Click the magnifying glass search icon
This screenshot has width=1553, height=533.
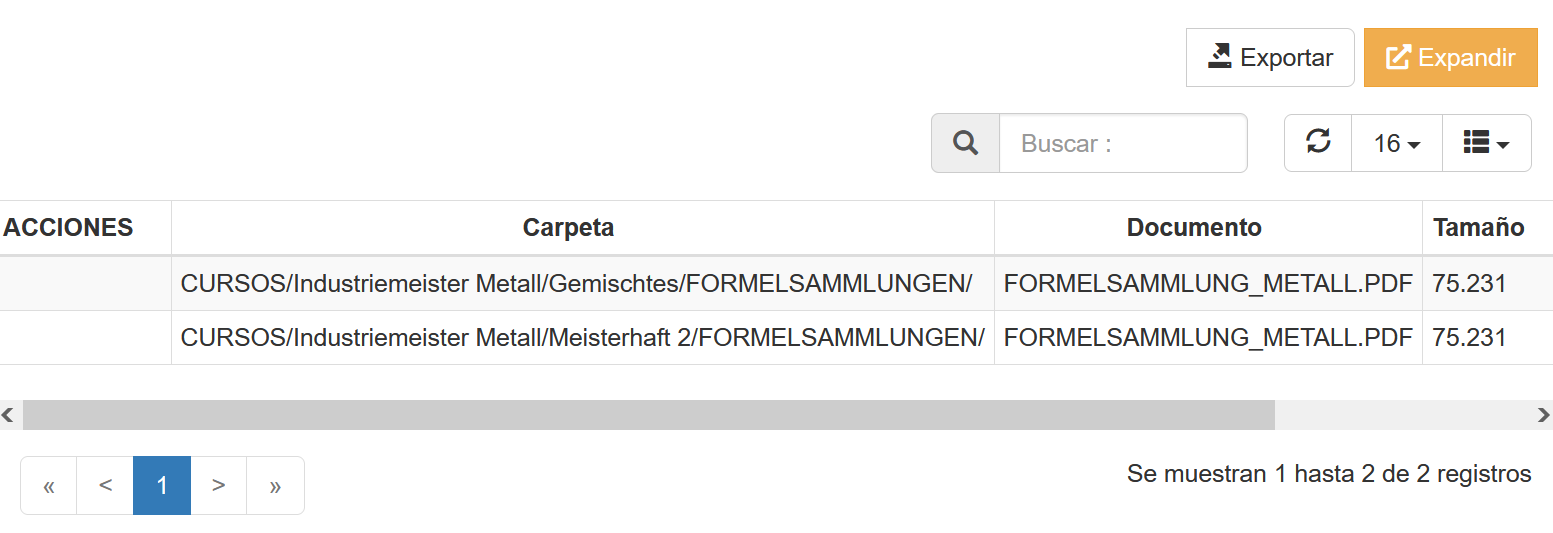point(965,143)
